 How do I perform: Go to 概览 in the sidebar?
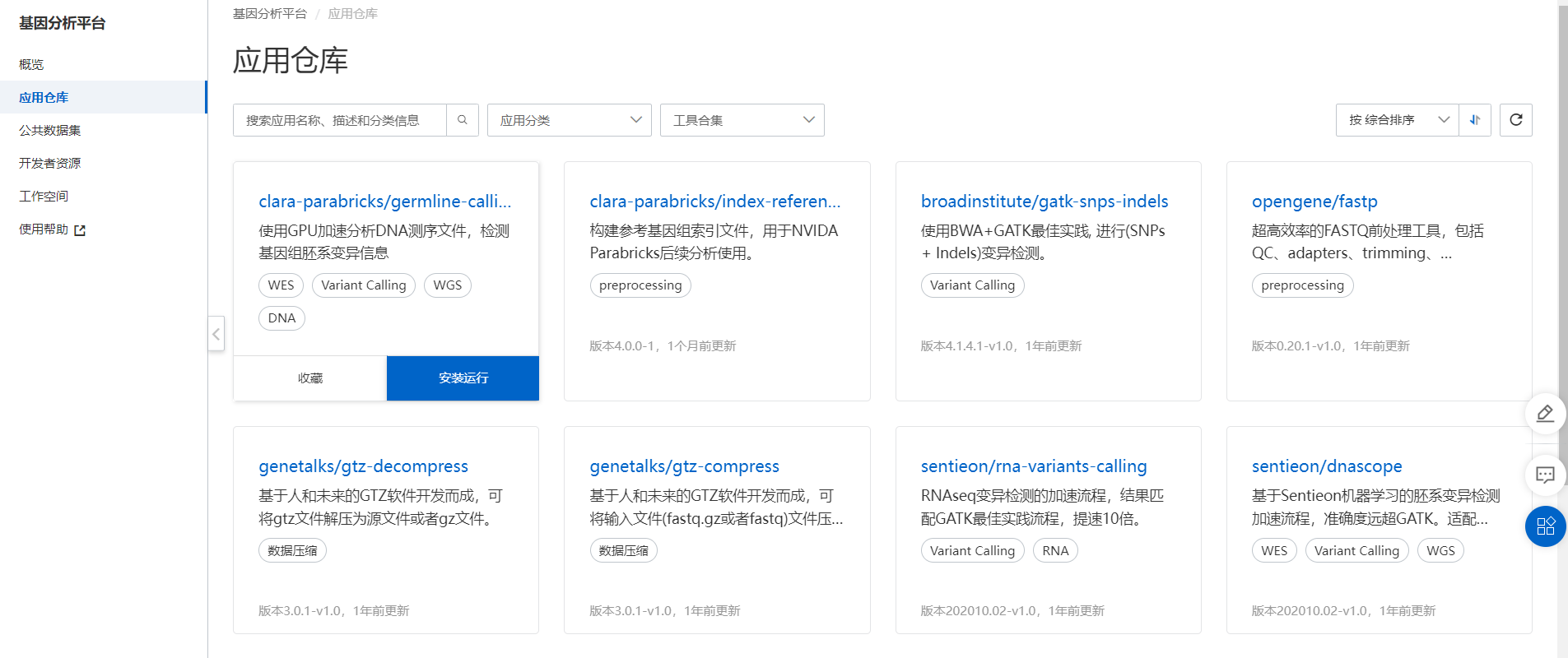coord(31,64)
